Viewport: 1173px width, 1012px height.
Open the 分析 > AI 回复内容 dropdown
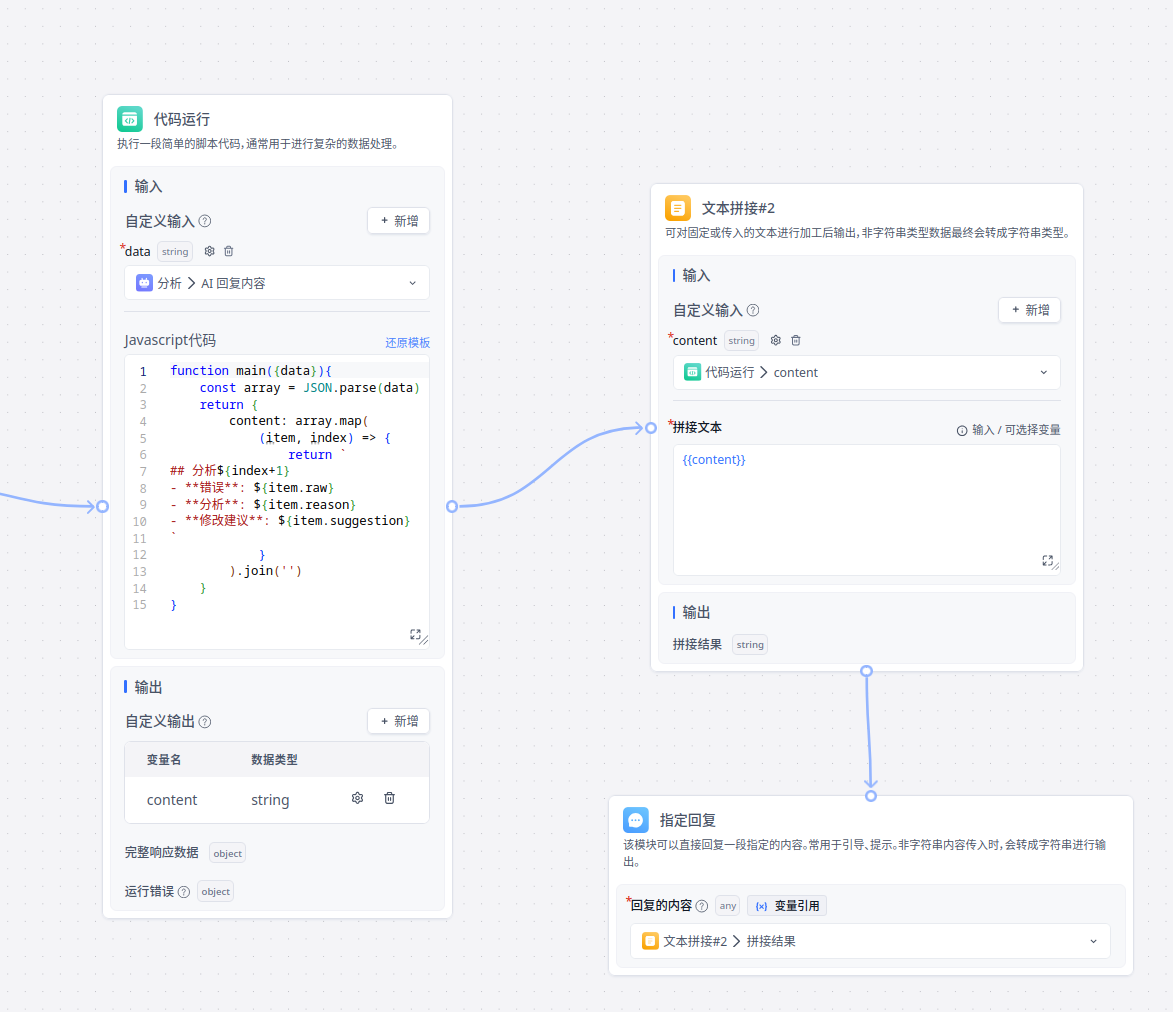(277, 283)
